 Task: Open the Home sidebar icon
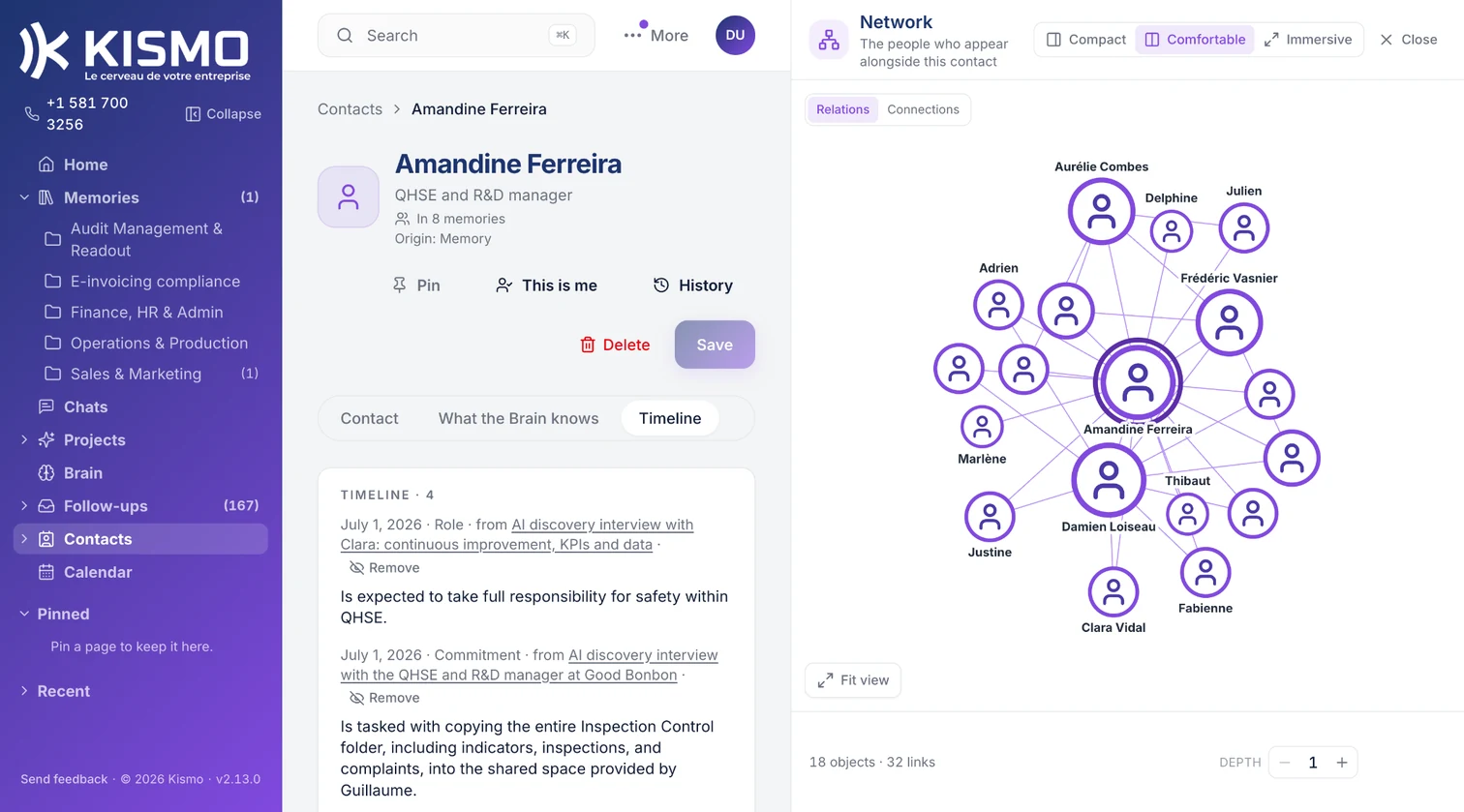tap(46, 165)
